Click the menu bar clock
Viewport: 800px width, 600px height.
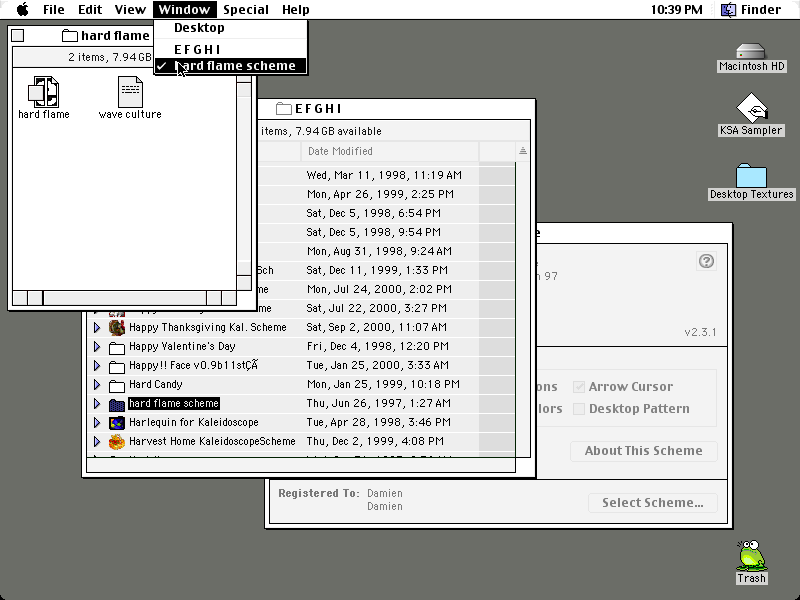(x=677, y=9)
